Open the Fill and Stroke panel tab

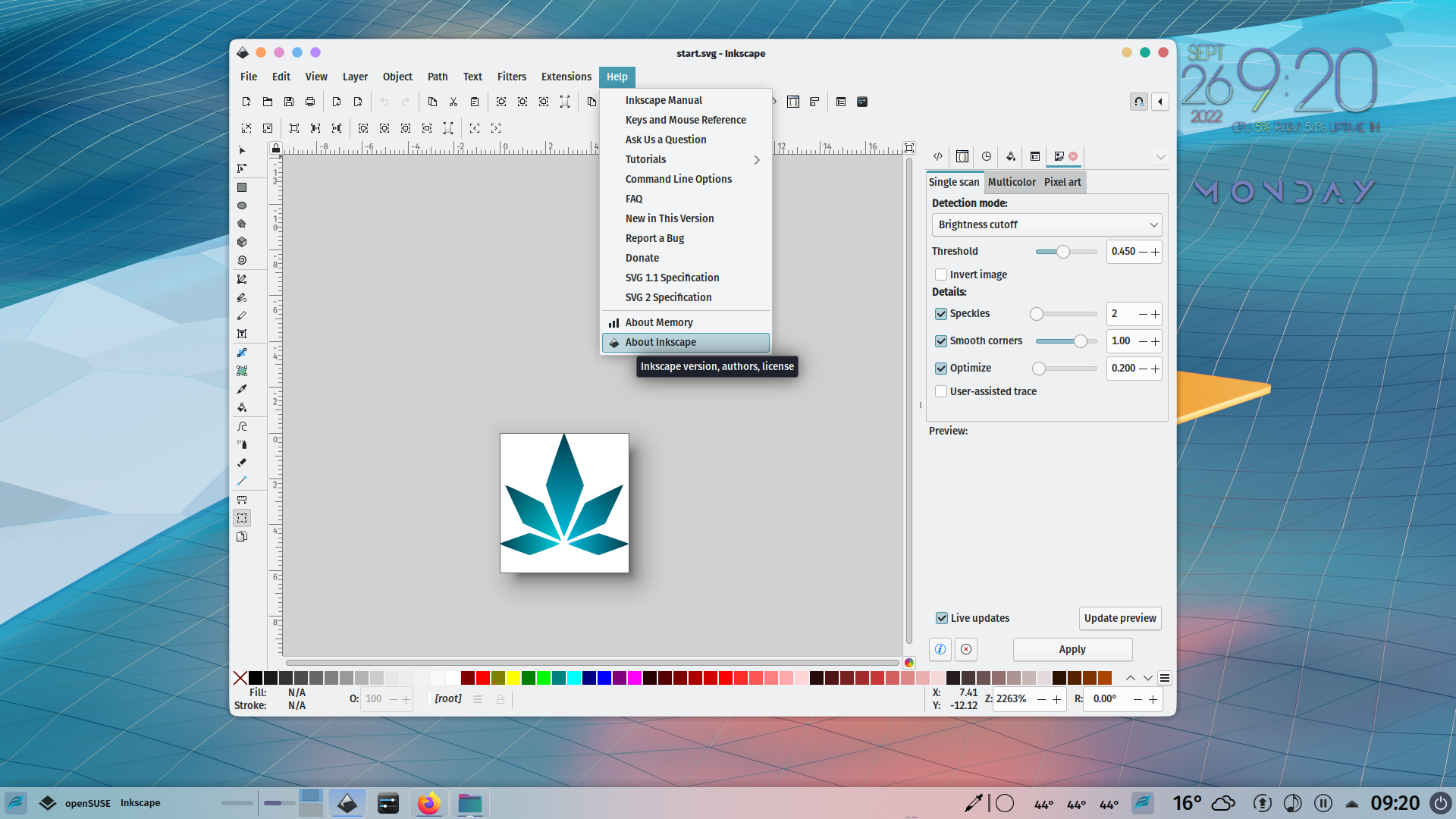pos(1011,156)
